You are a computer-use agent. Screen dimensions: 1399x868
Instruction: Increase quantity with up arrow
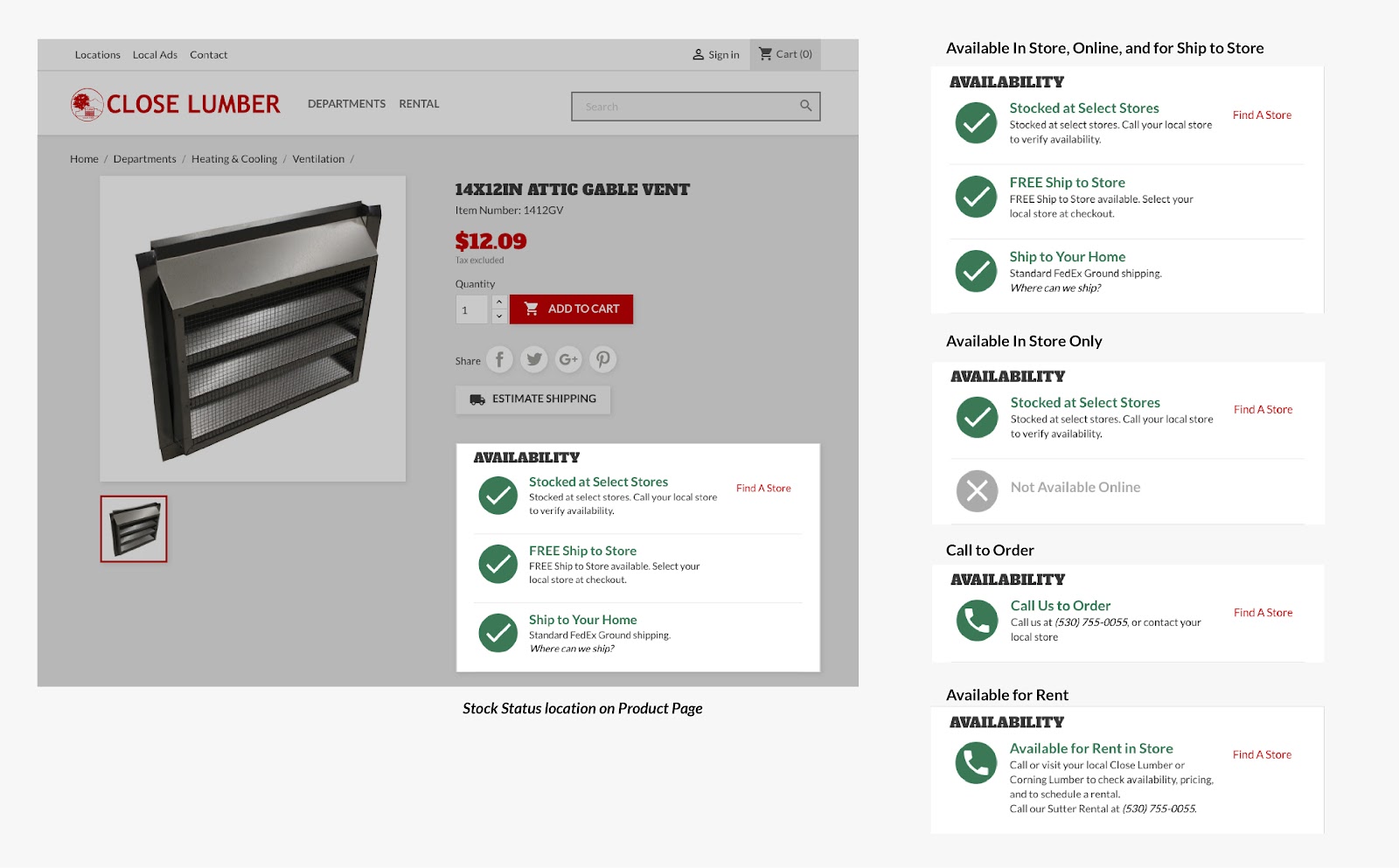click(499, 302)
